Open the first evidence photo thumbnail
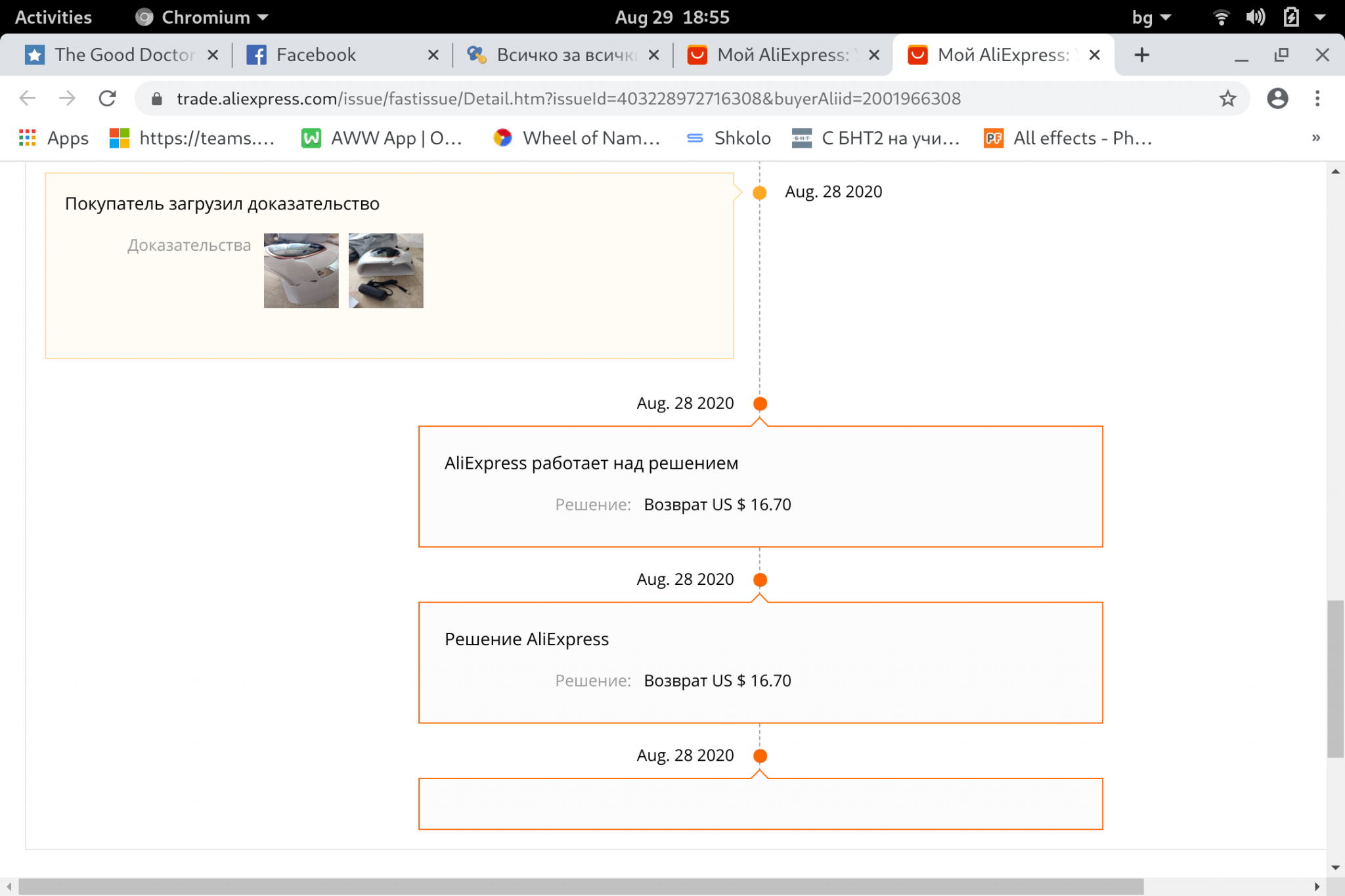Image resolution: width=1345 pixels, height=896 pixels. tap(301, 270)
